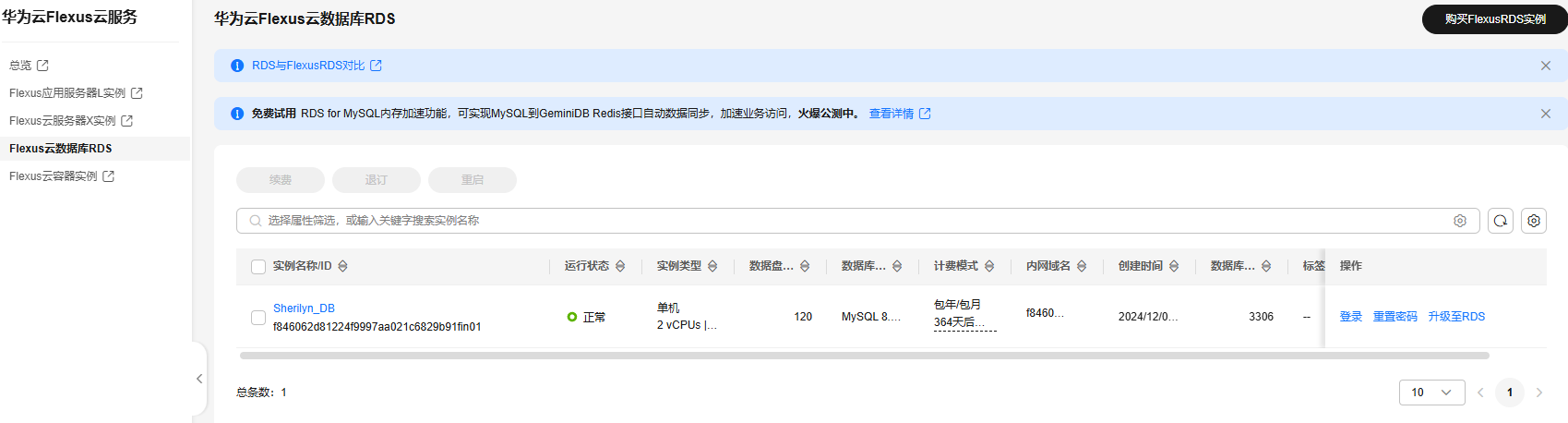Click port value 3306
1568x423 pixels.
coord(1261,317)
